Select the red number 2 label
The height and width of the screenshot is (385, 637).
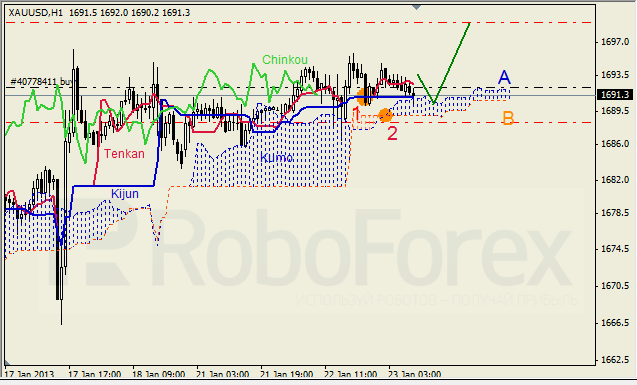392,133
